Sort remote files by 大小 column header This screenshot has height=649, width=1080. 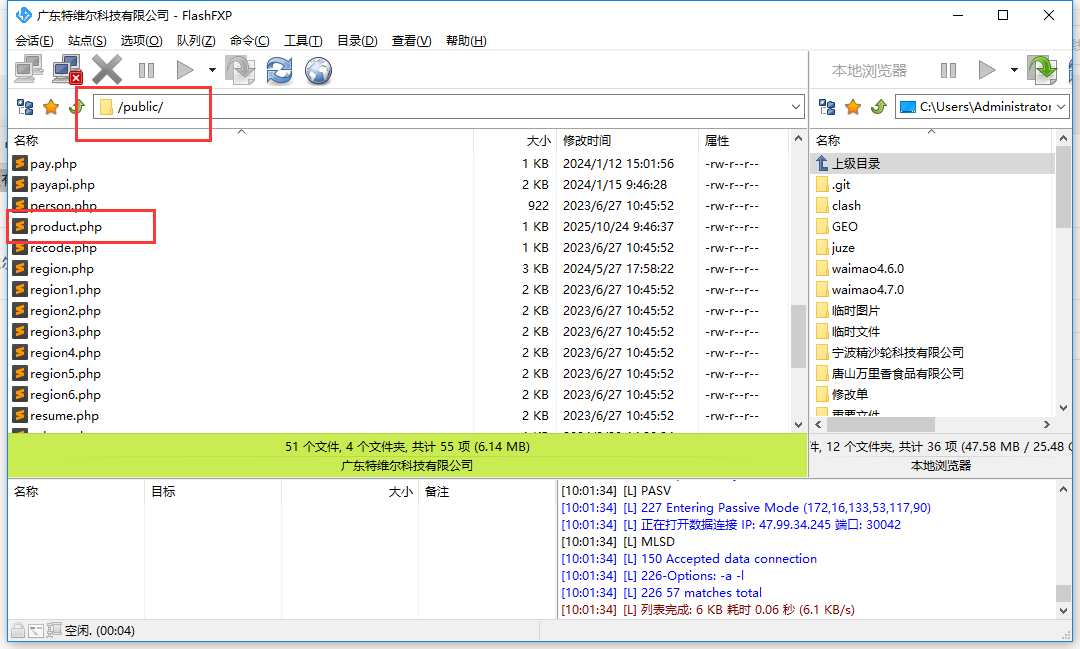(538, 141)
